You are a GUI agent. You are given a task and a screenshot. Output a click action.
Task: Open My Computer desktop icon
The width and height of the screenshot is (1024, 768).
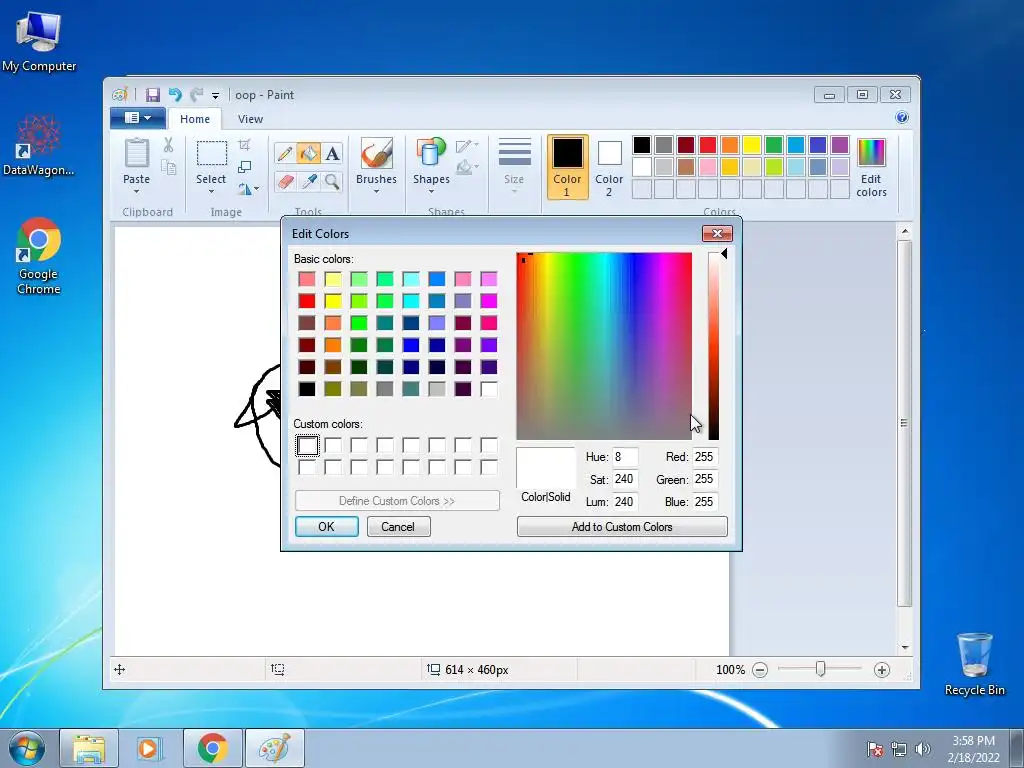point(39,42)
